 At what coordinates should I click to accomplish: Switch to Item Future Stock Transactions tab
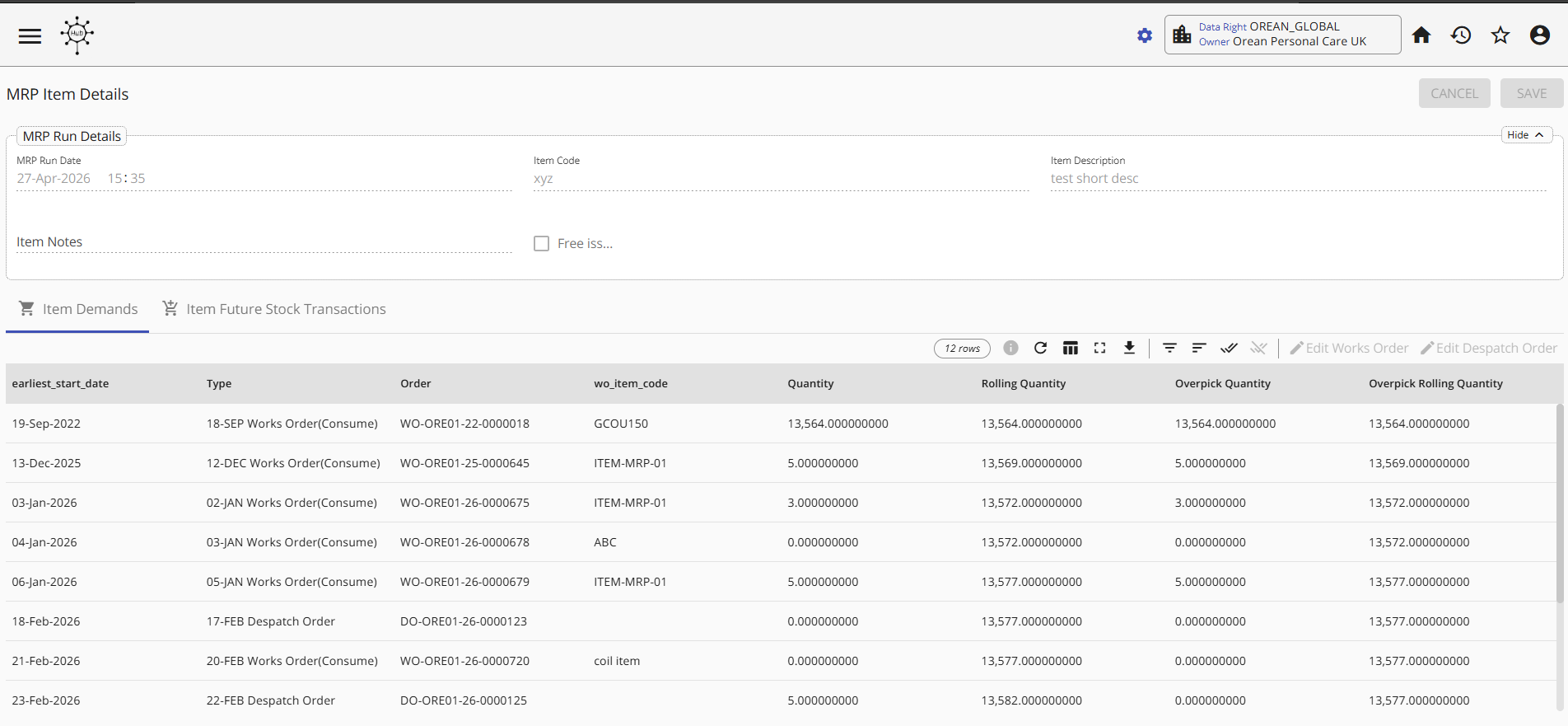click(274, 309)
